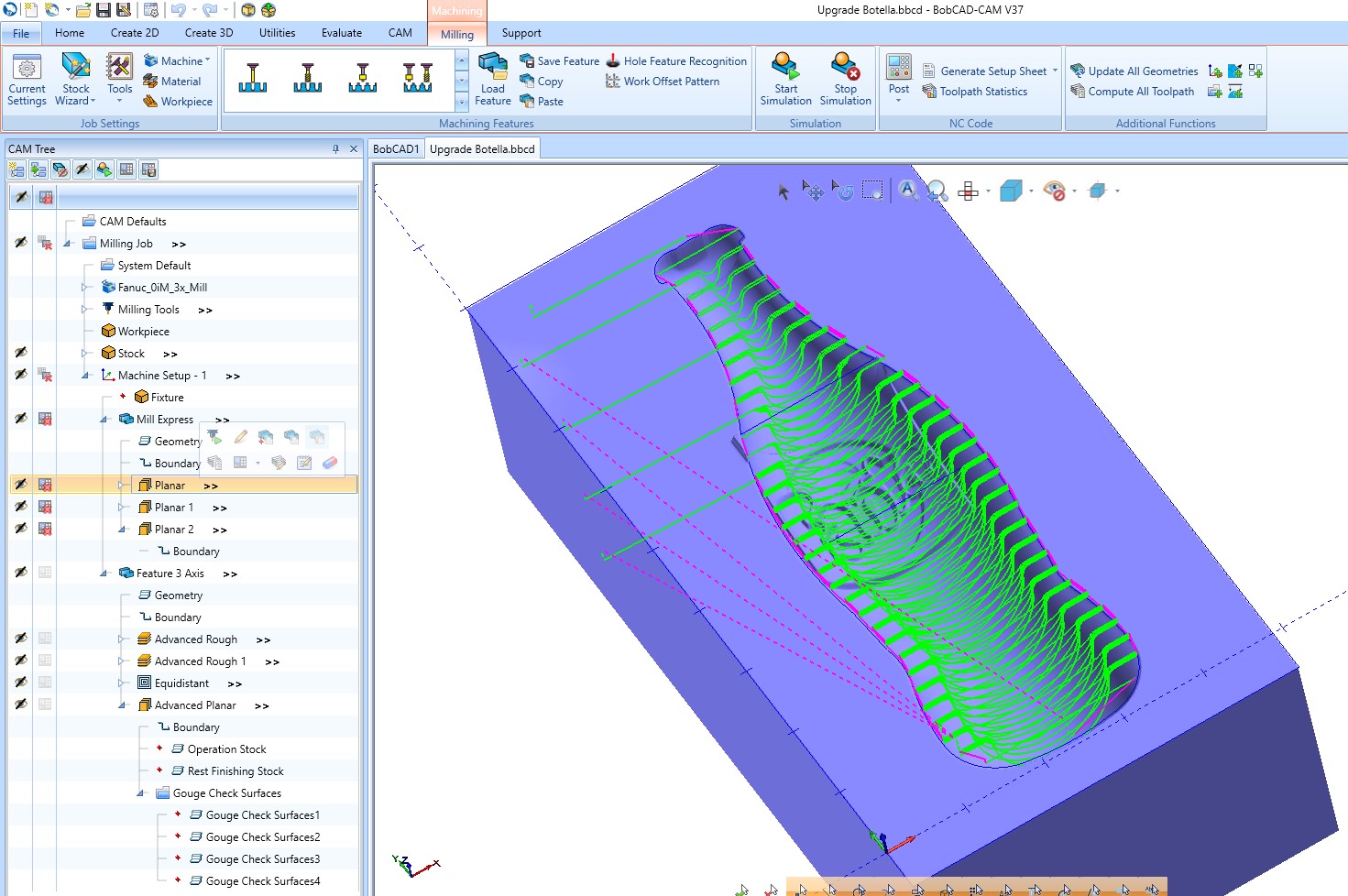Open the File menu

(21, 33)
